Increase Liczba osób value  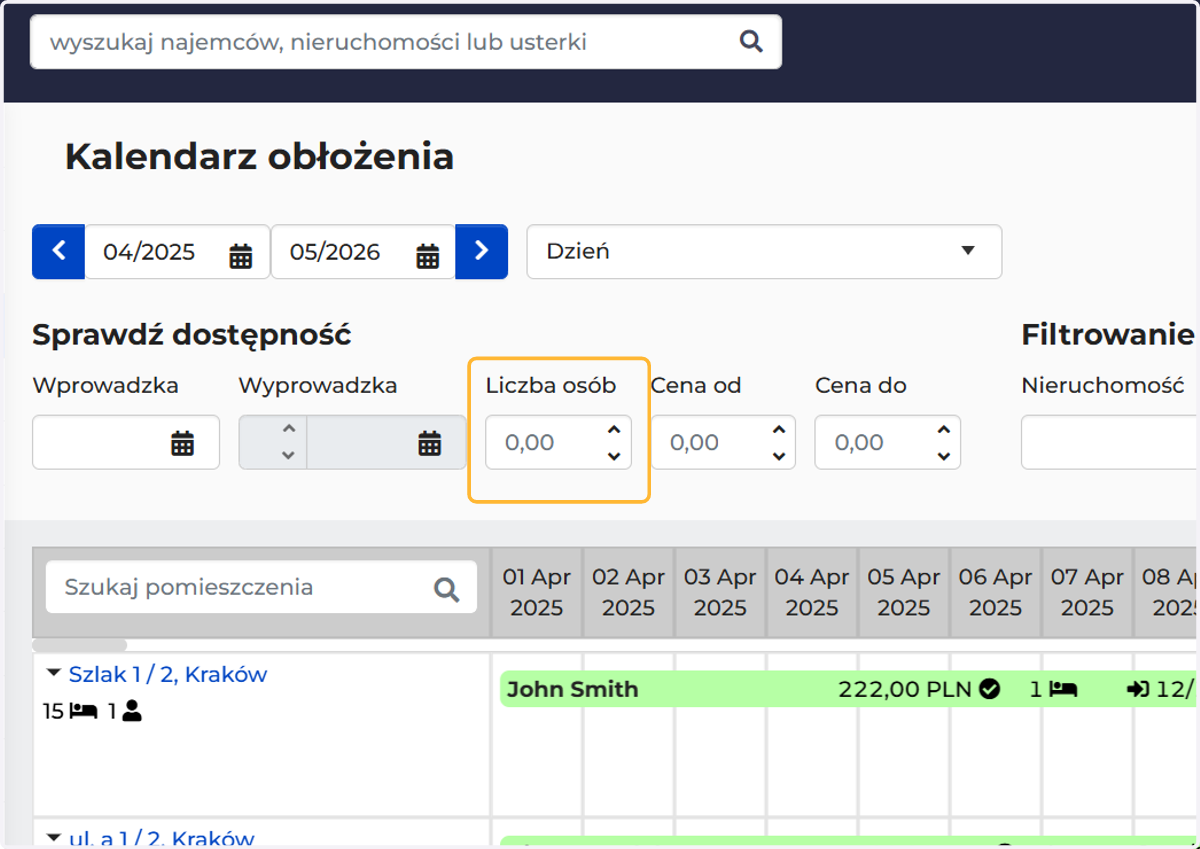[614, 430]
